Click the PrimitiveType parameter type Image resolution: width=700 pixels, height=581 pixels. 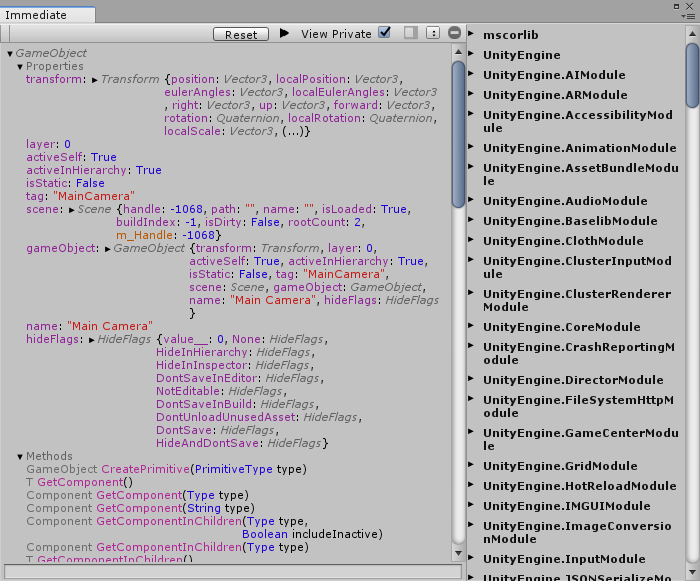233,469
